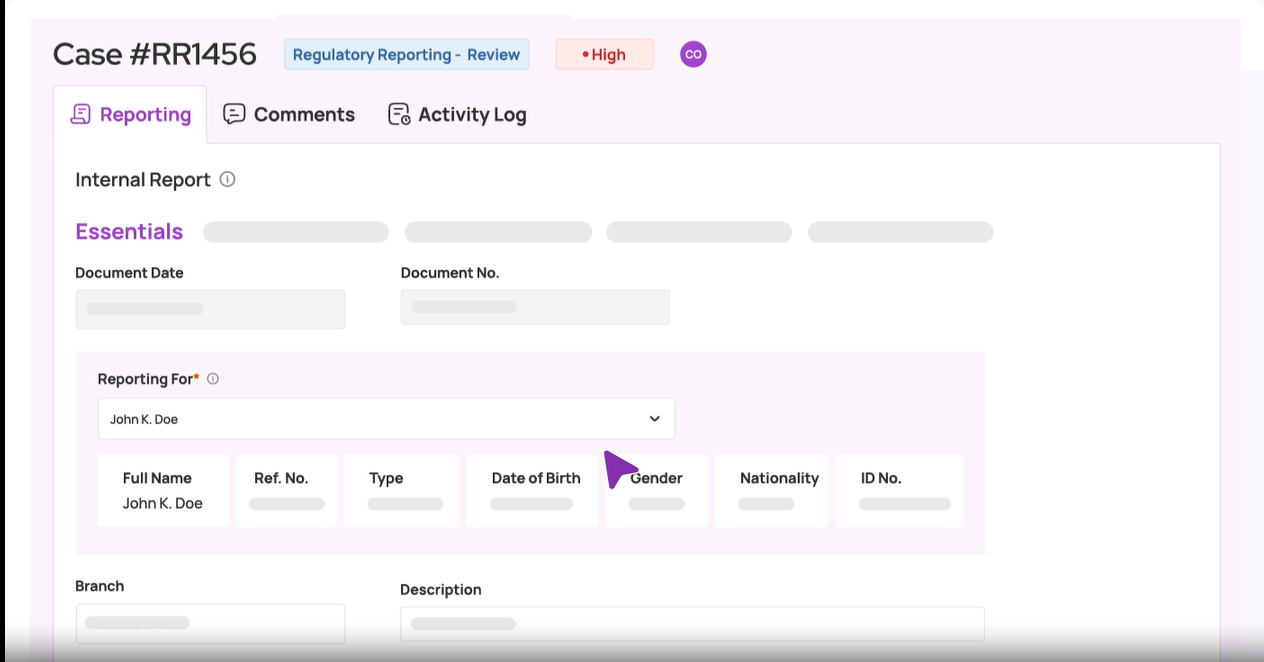Select the High priority label
Viewport: 1264px width, 662px height.
(610, 55)
